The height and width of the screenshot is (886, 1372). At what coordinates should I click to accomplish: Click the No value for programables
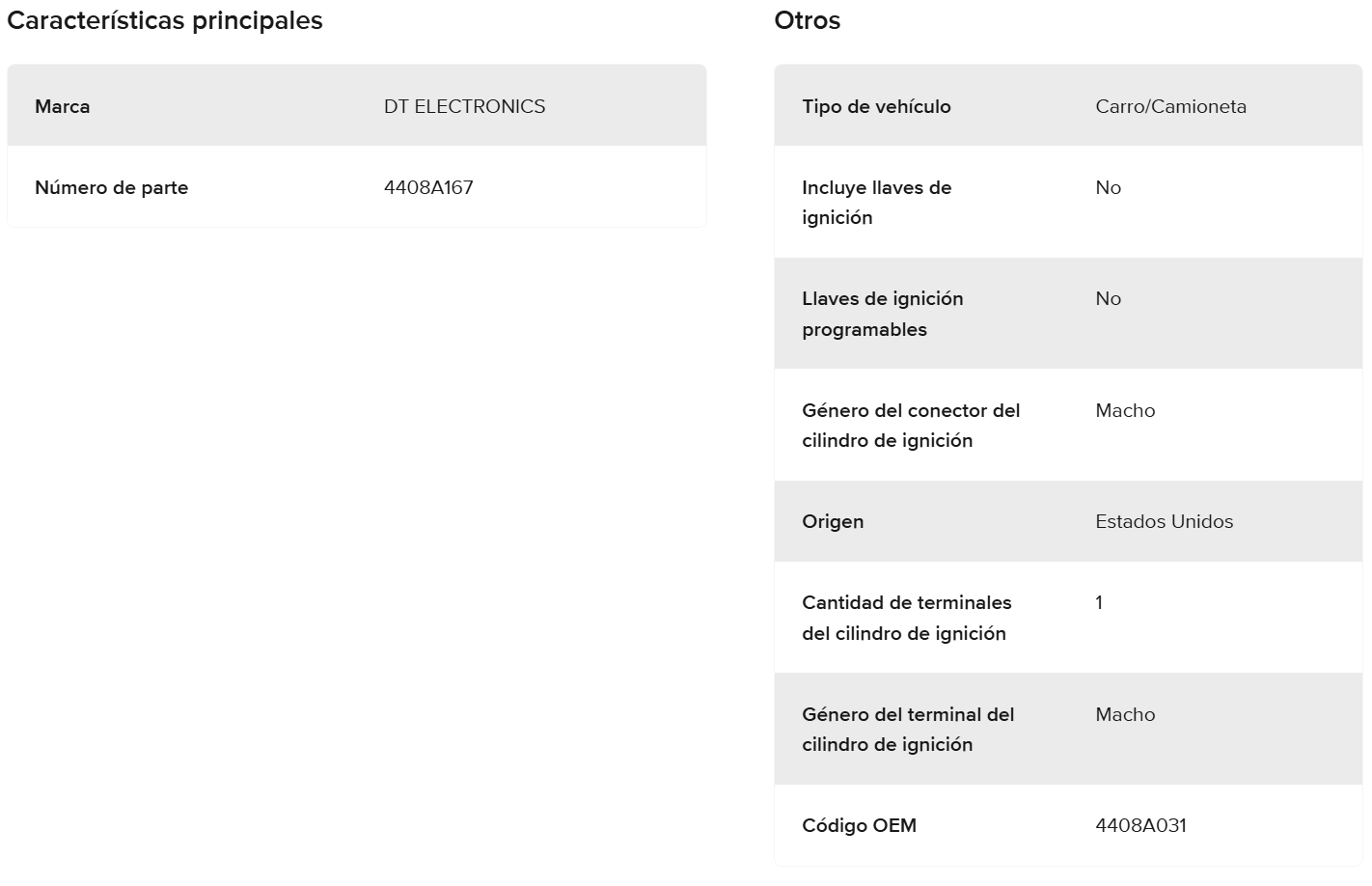coord(1108,298)
